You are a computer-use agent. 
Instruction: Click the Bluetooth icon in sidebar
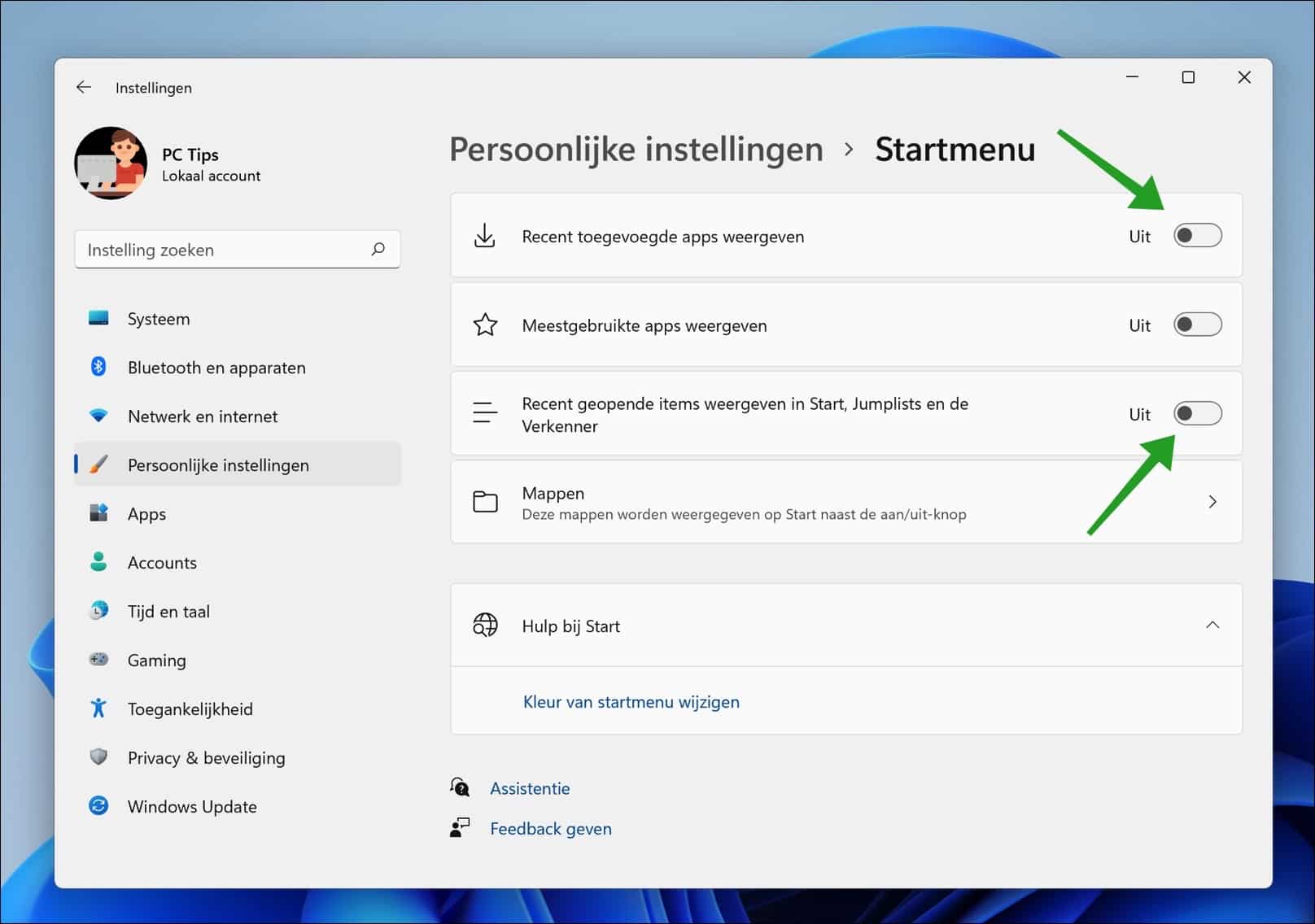(98, 367)
